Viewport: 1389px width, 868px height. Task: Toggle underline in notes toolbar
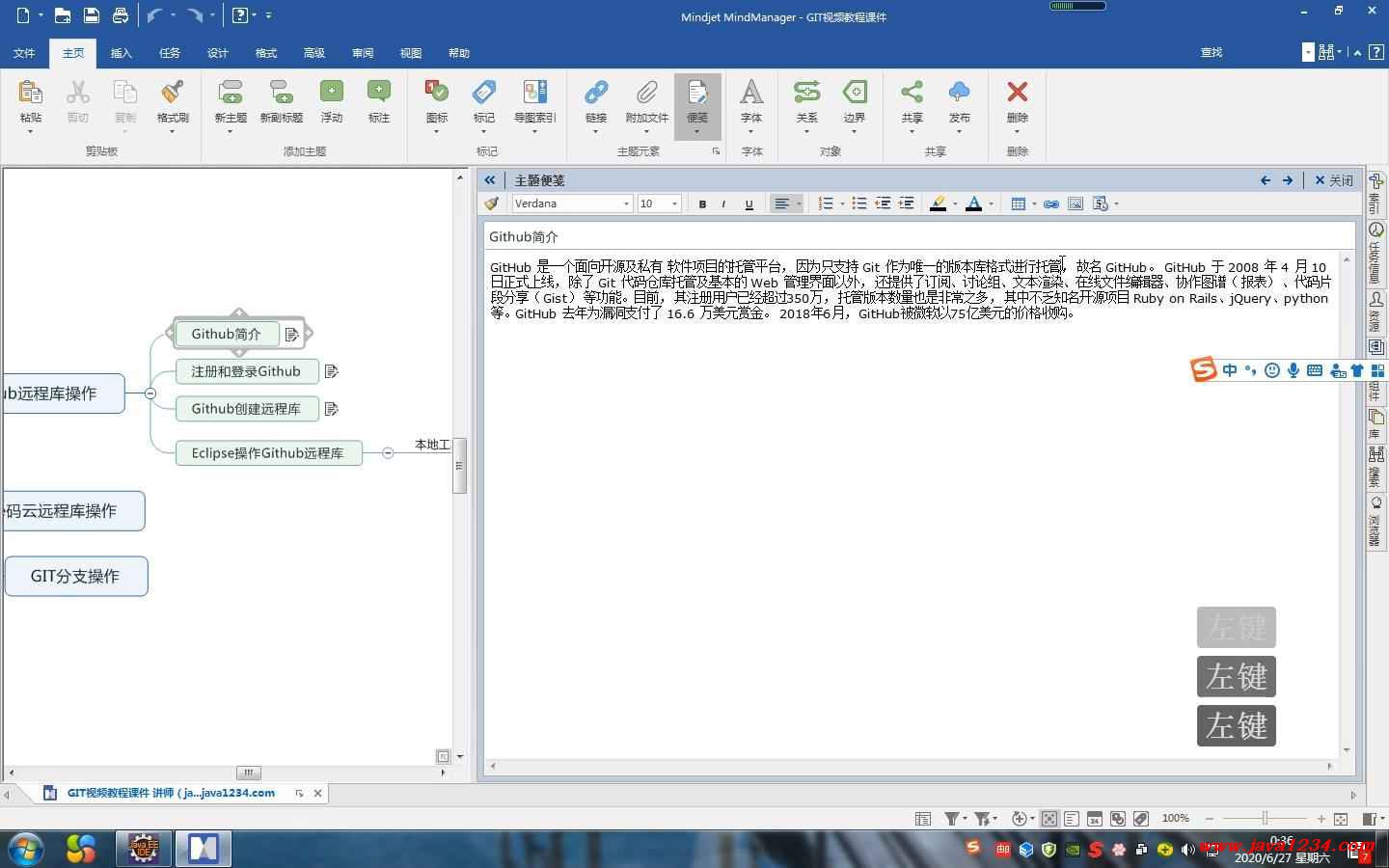coord(749,203)
